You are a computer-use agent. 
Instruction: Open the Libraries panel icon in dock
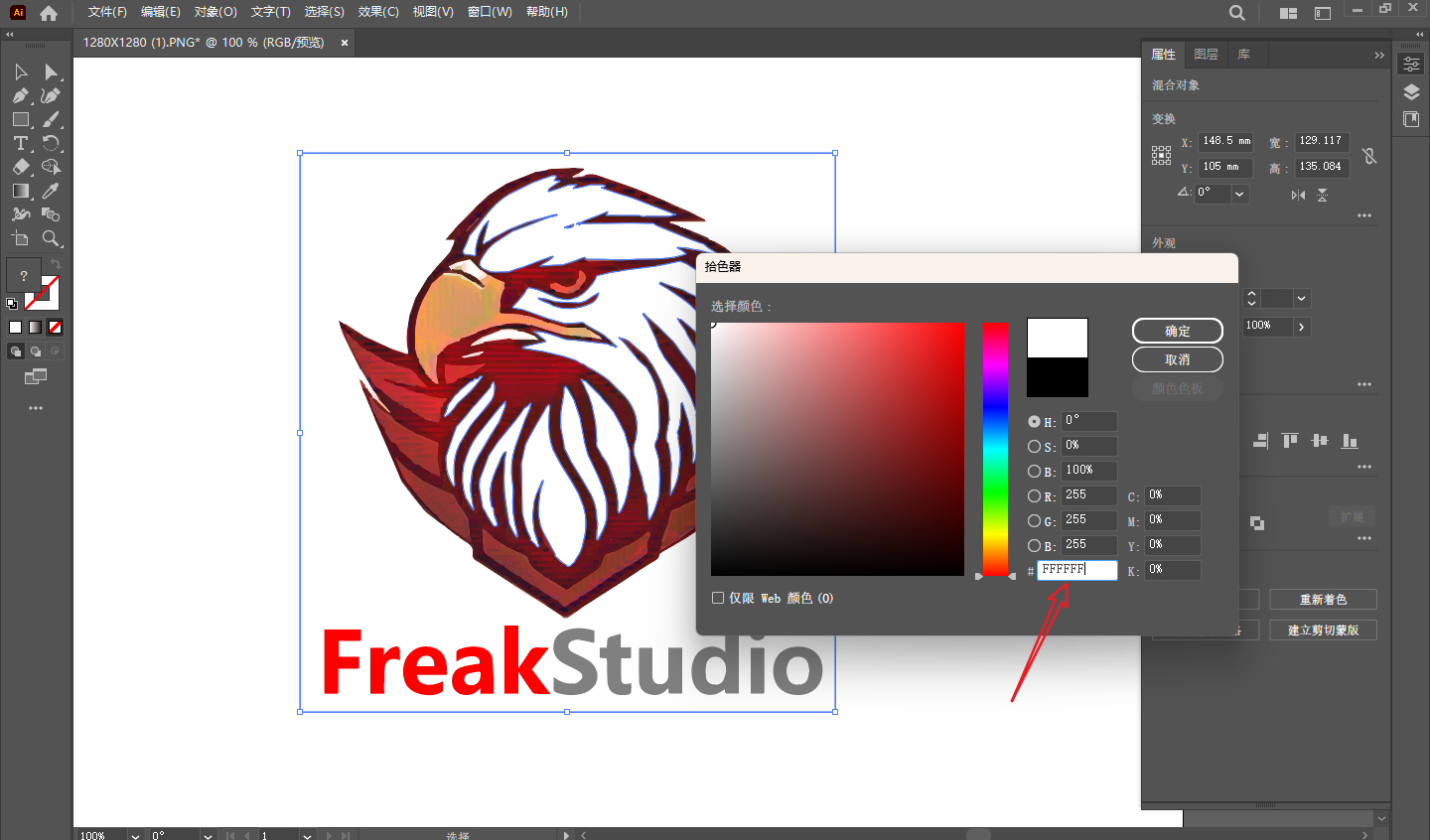(x=1411, y=119)
